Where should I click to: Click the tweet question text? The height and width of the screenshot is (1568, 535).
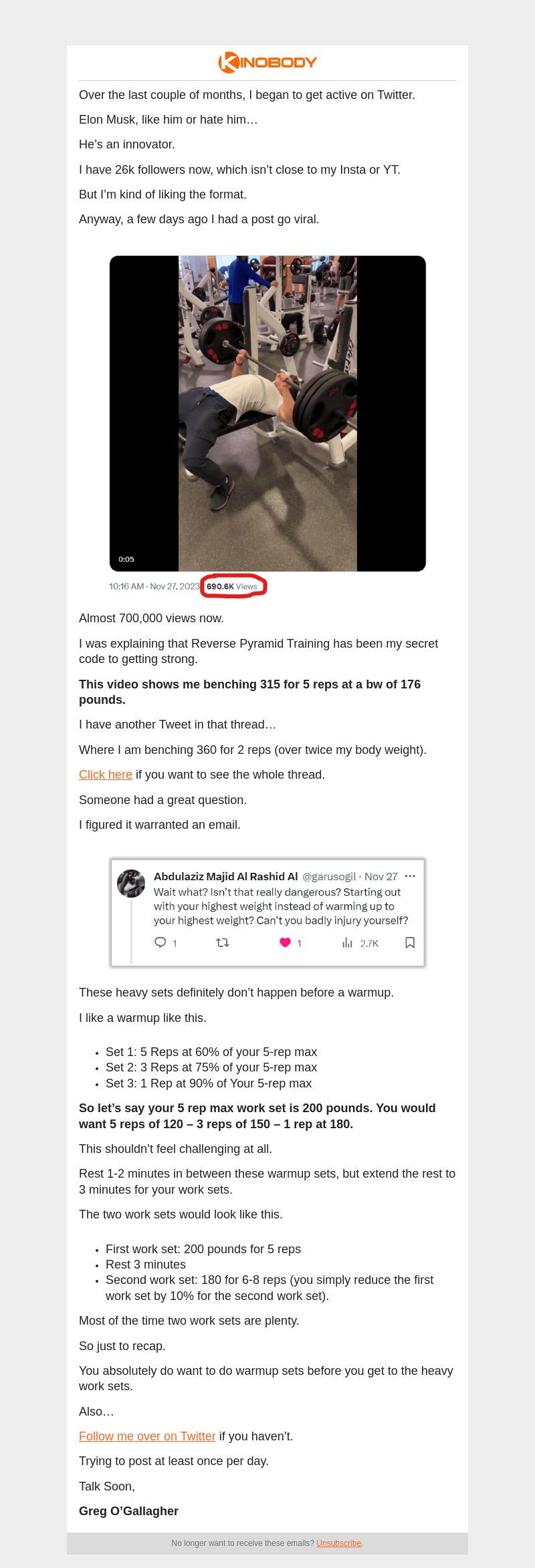[281, 906]
